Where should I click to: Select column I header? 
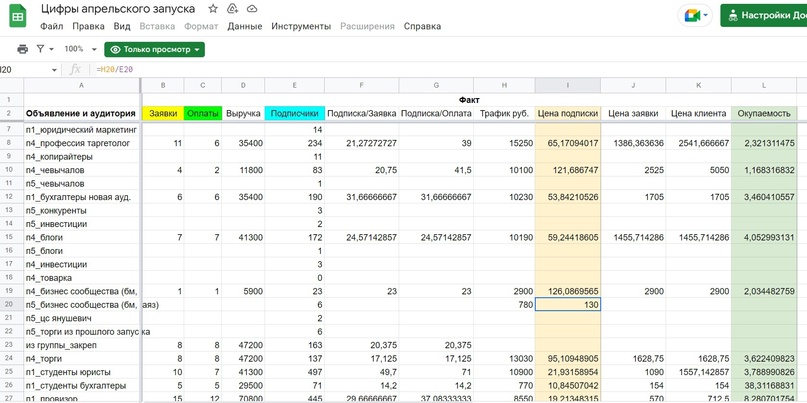pos(568,85)
